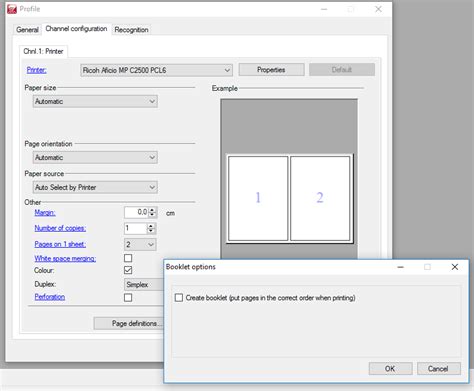Switch to the General tab

click(x=27, y=30)
